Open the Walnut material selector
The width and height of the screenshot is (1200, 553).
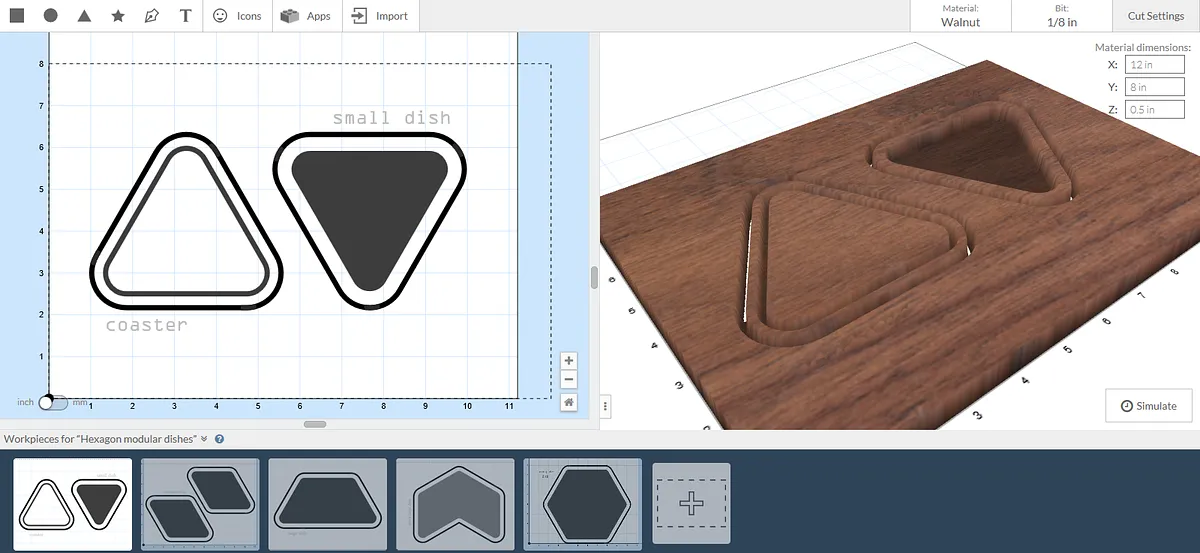click(960, 16)
